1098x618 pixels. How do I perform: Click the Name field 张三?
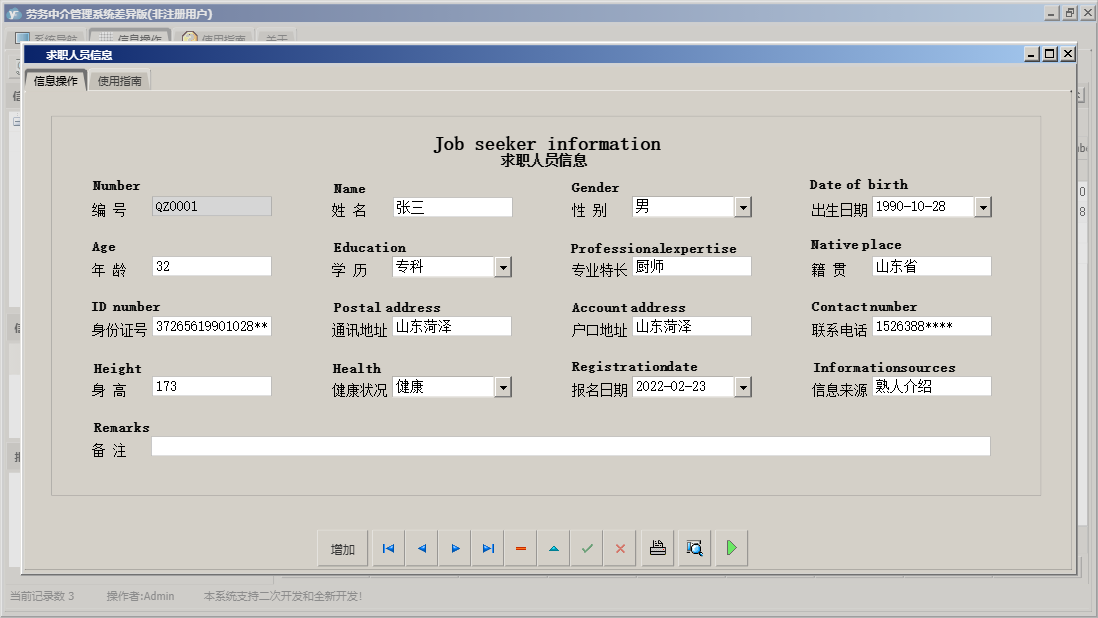tap(452, 207)
